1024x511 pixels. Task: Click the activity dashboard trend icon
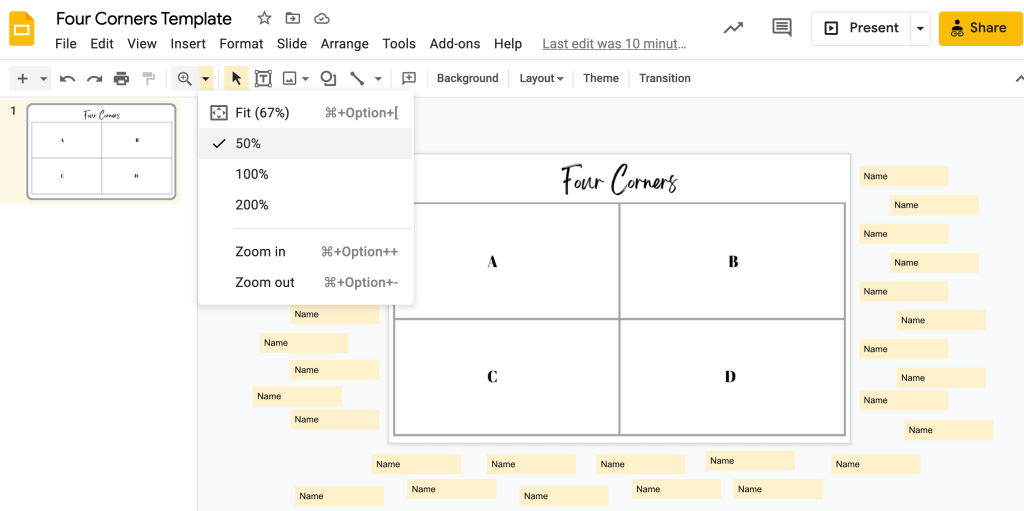tap(733, 28)
